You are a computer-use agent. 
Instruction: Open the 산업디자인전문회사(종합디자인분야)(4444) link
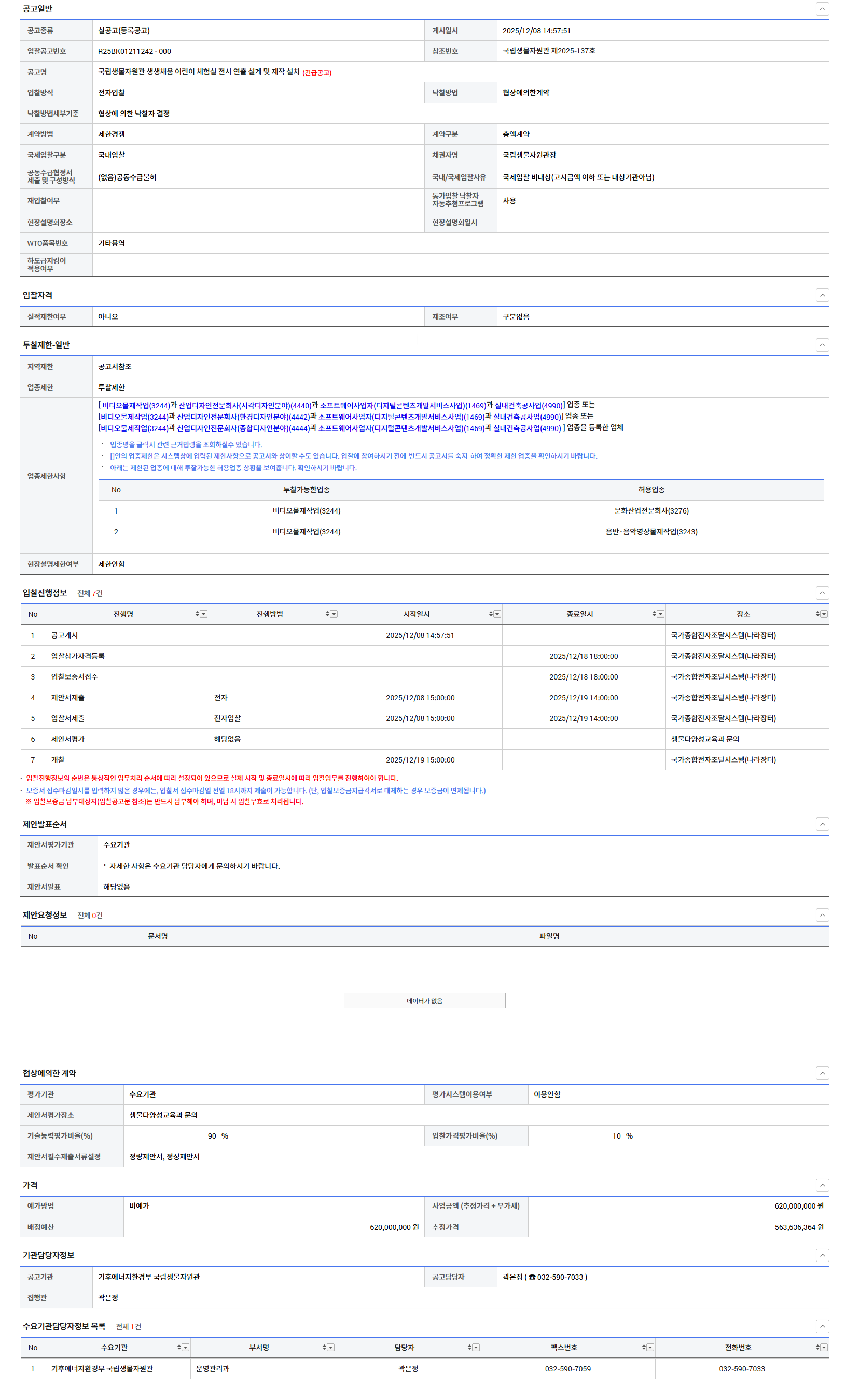[243, 428]
